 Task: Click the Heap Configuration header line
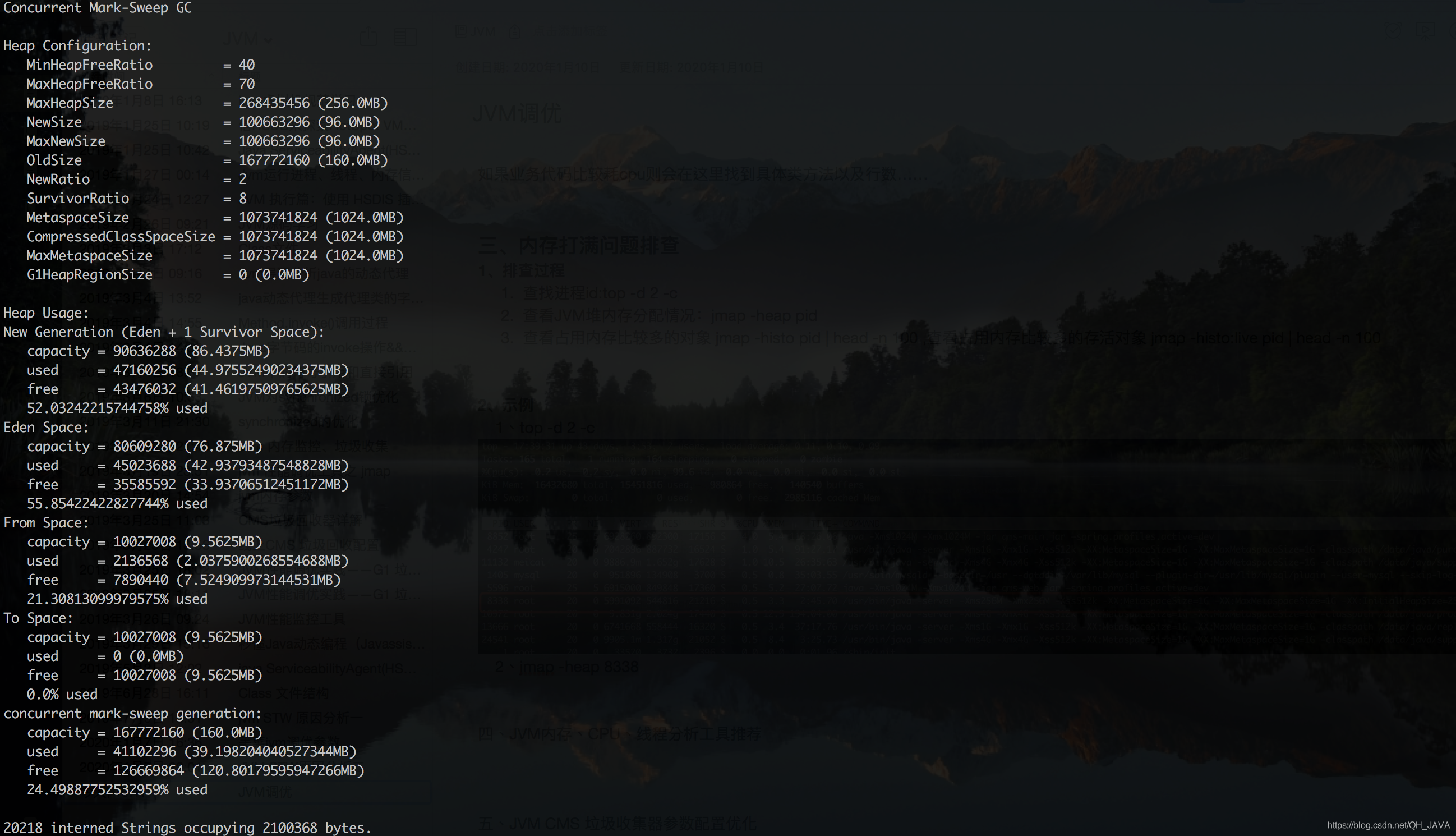[77, 45]
